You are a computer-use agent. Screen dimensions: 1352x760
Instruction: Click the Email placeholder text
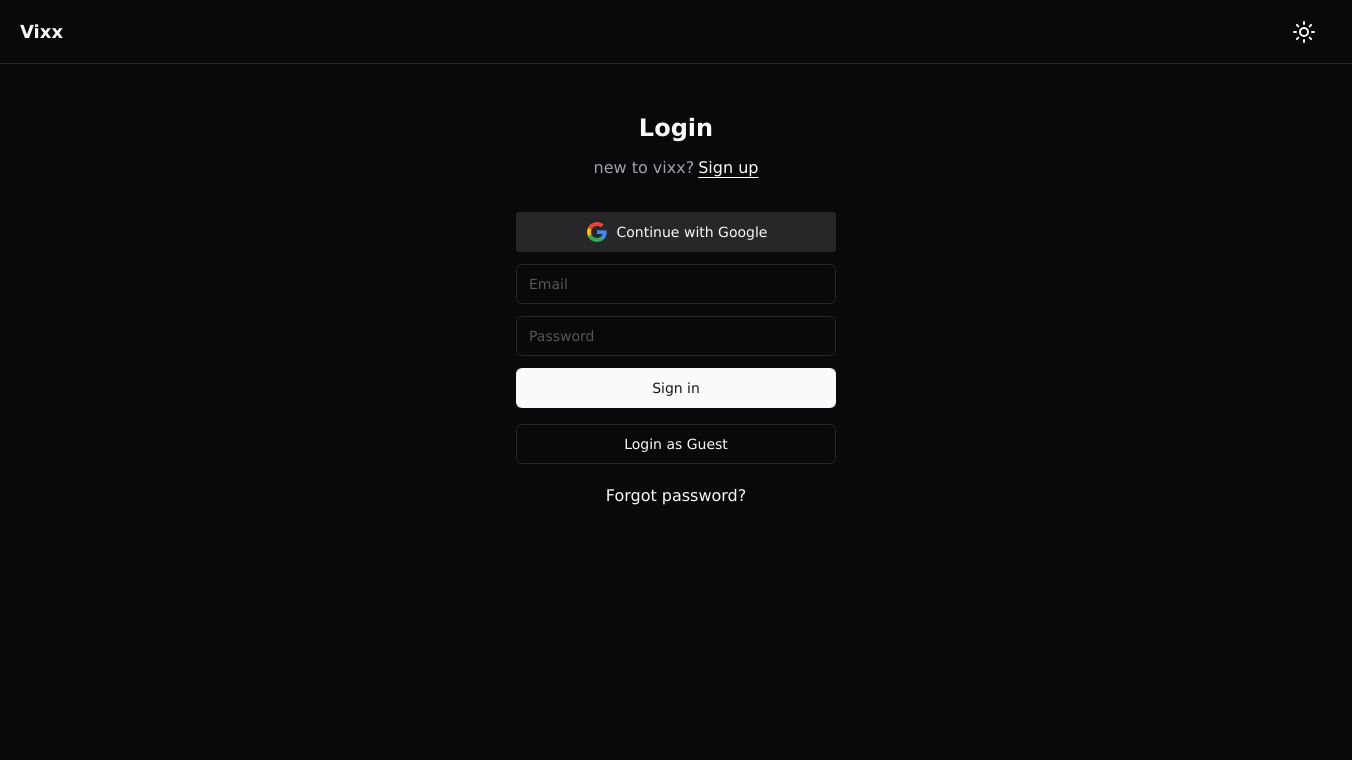pyautogui.click(x=548, y=284)
